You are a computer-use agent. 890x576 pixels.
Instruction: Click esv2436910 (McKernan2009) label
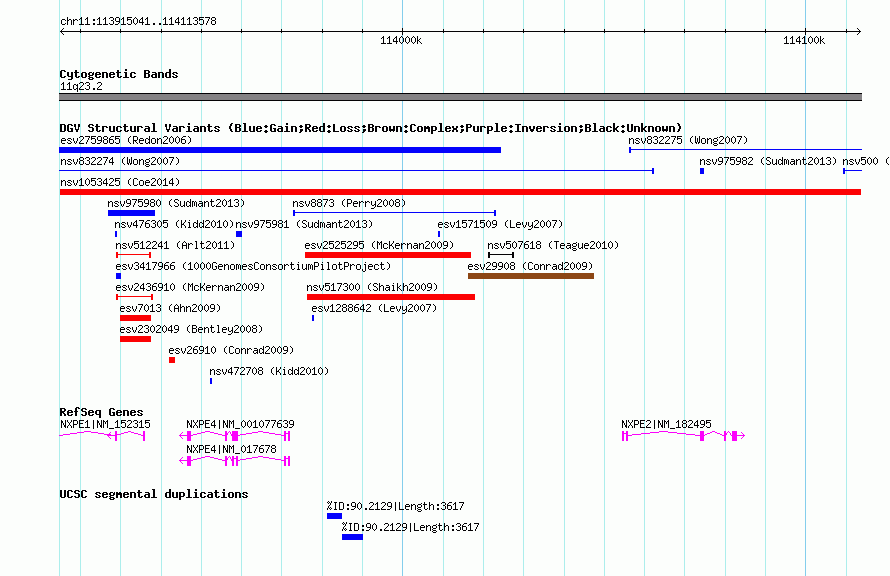point(190,287)
